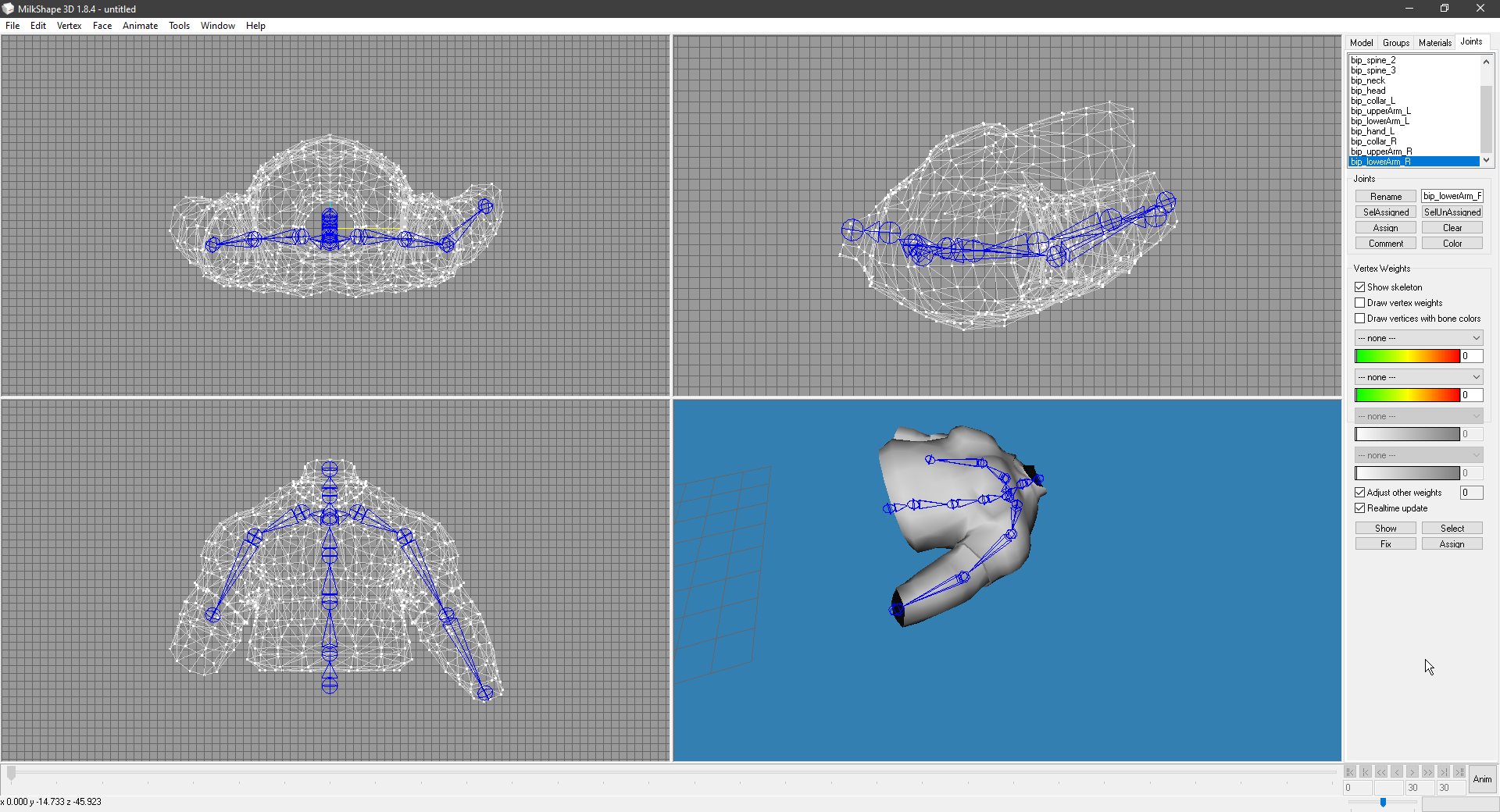The width and height of the screenshot is (1500, 812).
Task: Open the third disabled bone dropdown
Action: pos(1419,416)
